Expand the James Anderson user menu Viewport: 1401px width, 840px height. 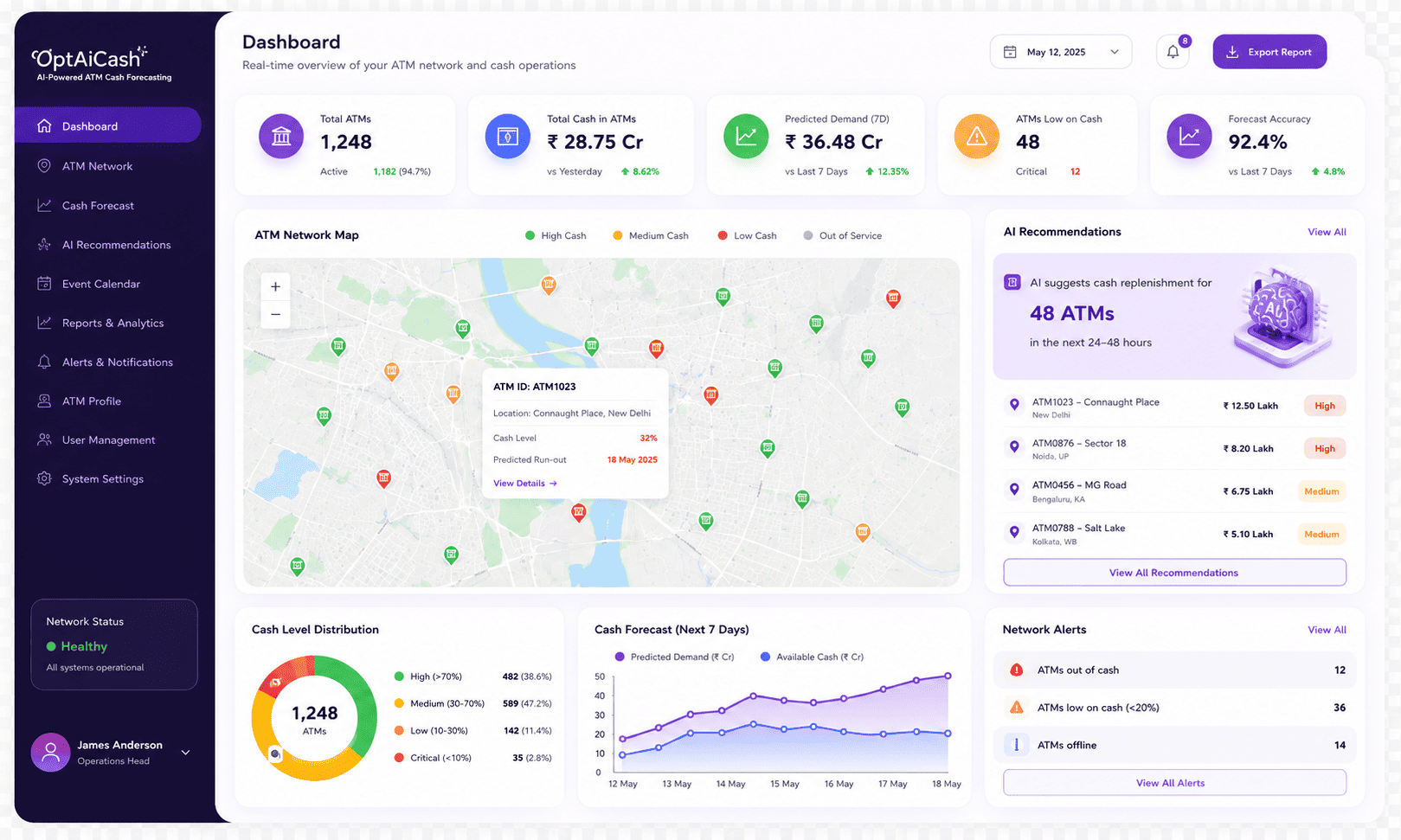185,753
